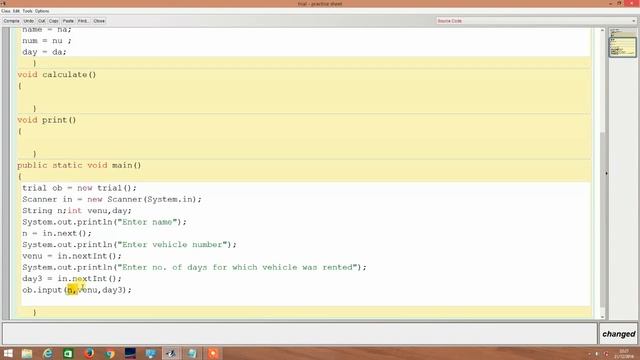The height and width of the screenshot is (360, 640).
Task: Click the scrollbar up arrow
Action: pos(602,31)
